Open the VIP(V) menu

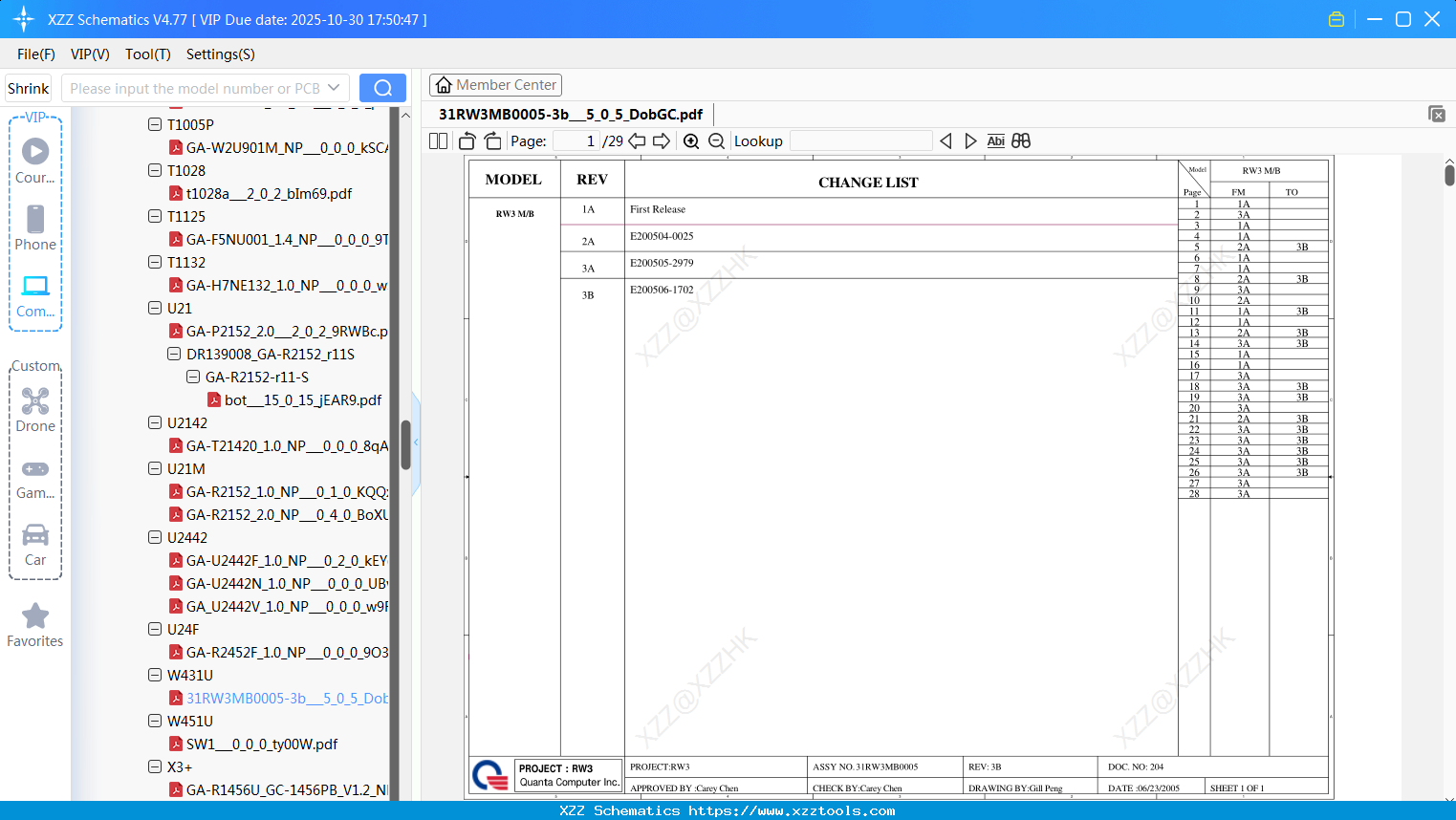(90, 54)
